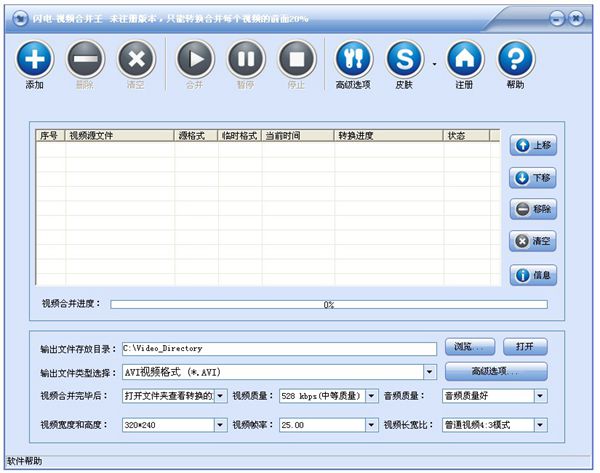Open the 音频质量 dropdown
The width and height of the screenshot is (600, 473).
coord(540,396)
